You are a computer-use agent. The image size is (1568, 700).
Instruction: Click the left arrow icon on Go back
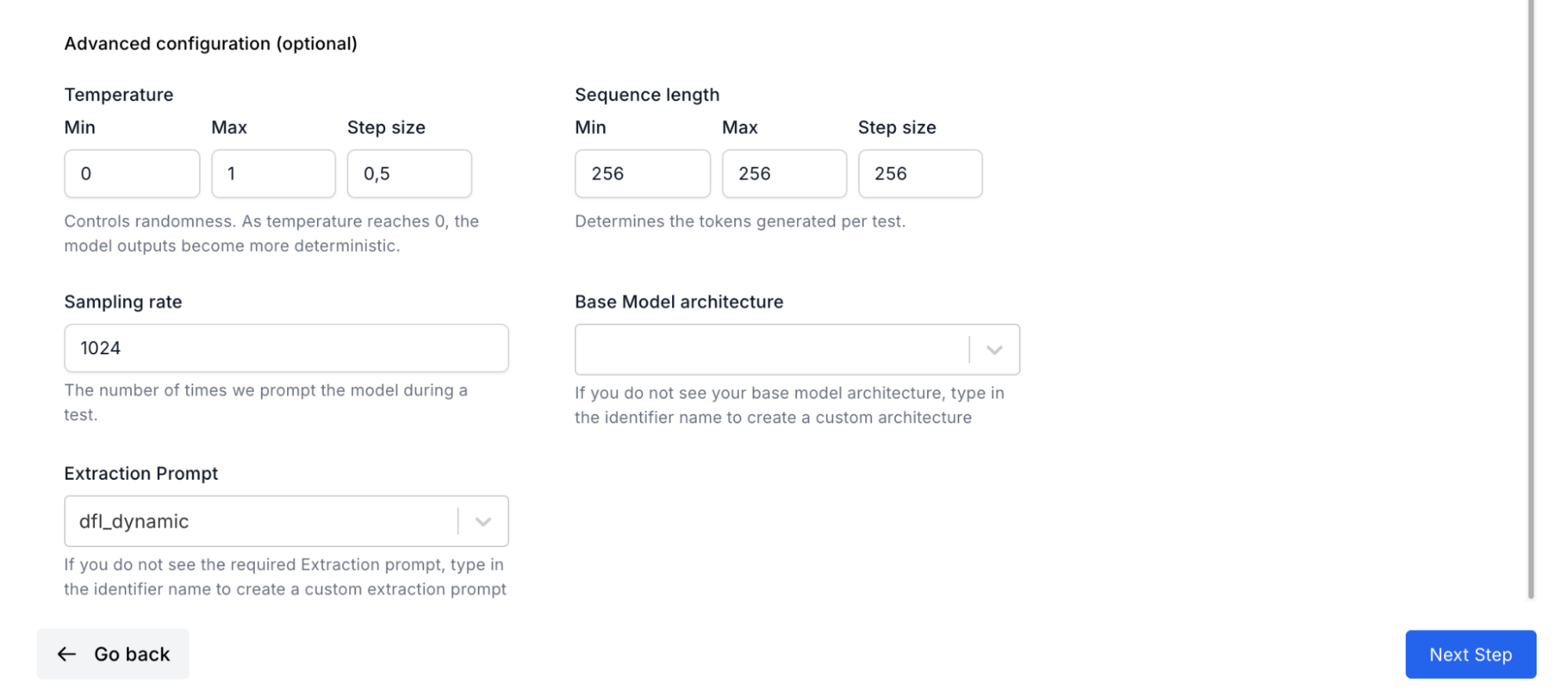point(67,655)
